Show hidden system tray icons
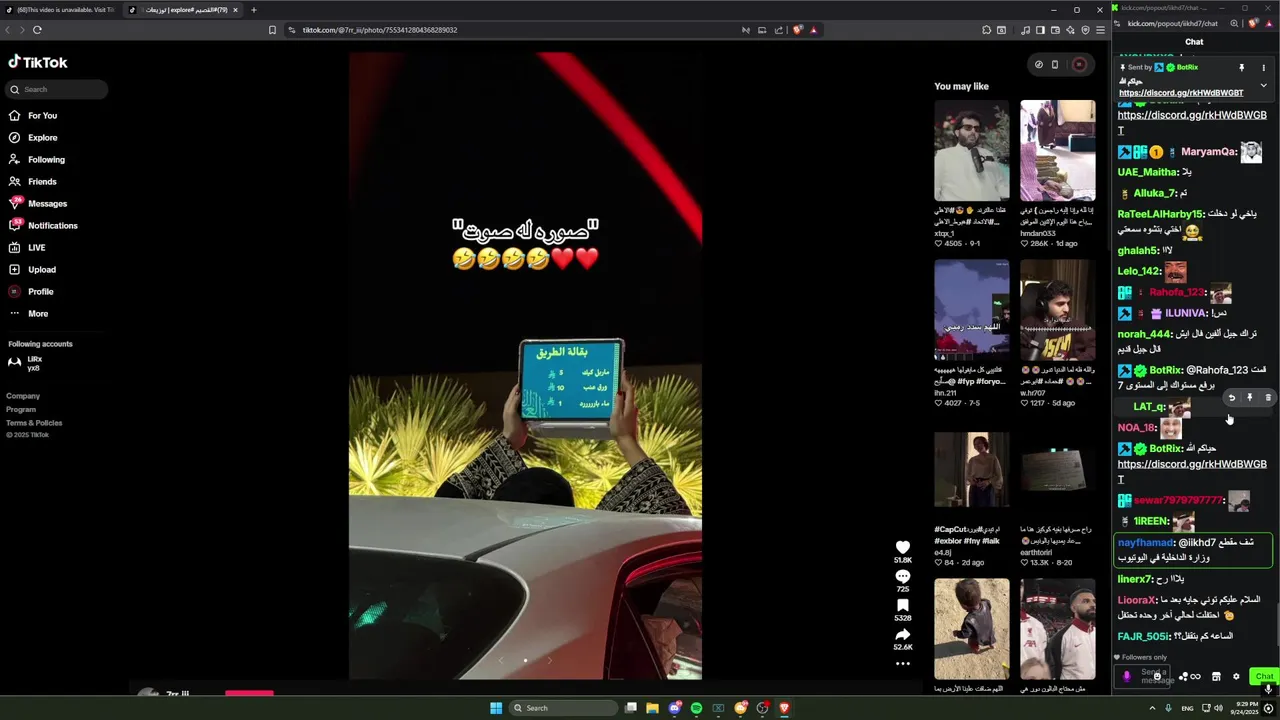Viewport: 1280px width, 720px height. (x=1152, y=708)
